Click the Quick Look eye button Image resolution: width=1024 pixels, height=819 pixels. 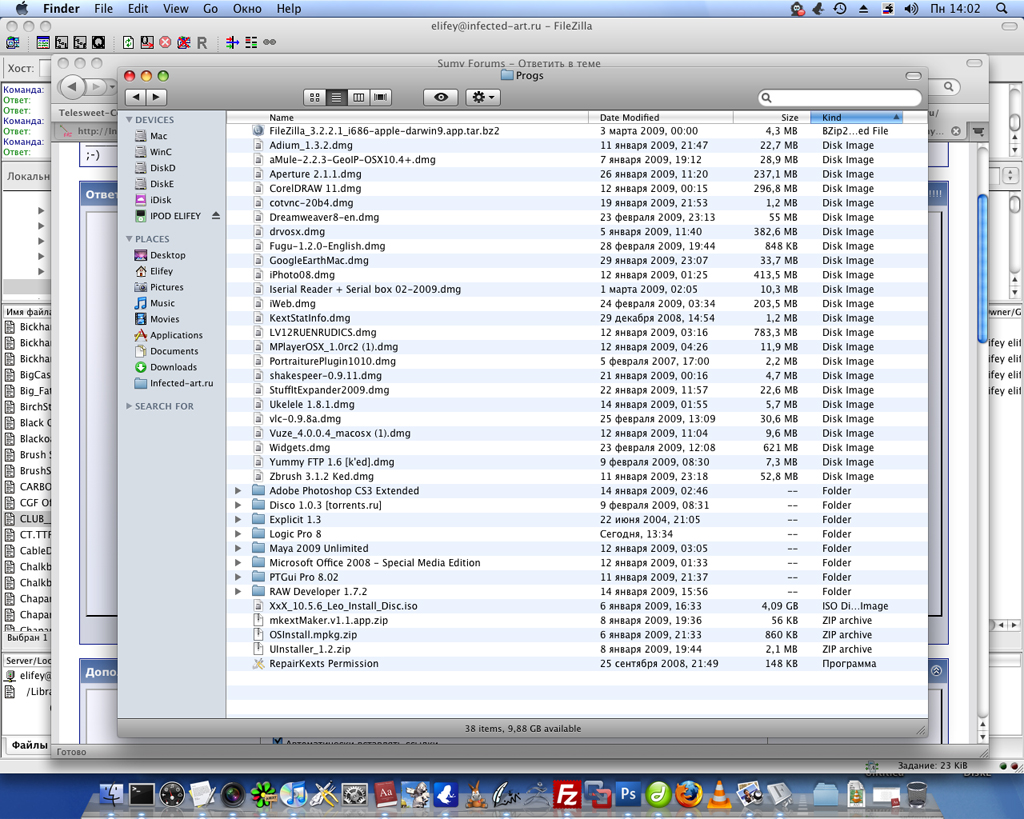coord(441,97)
